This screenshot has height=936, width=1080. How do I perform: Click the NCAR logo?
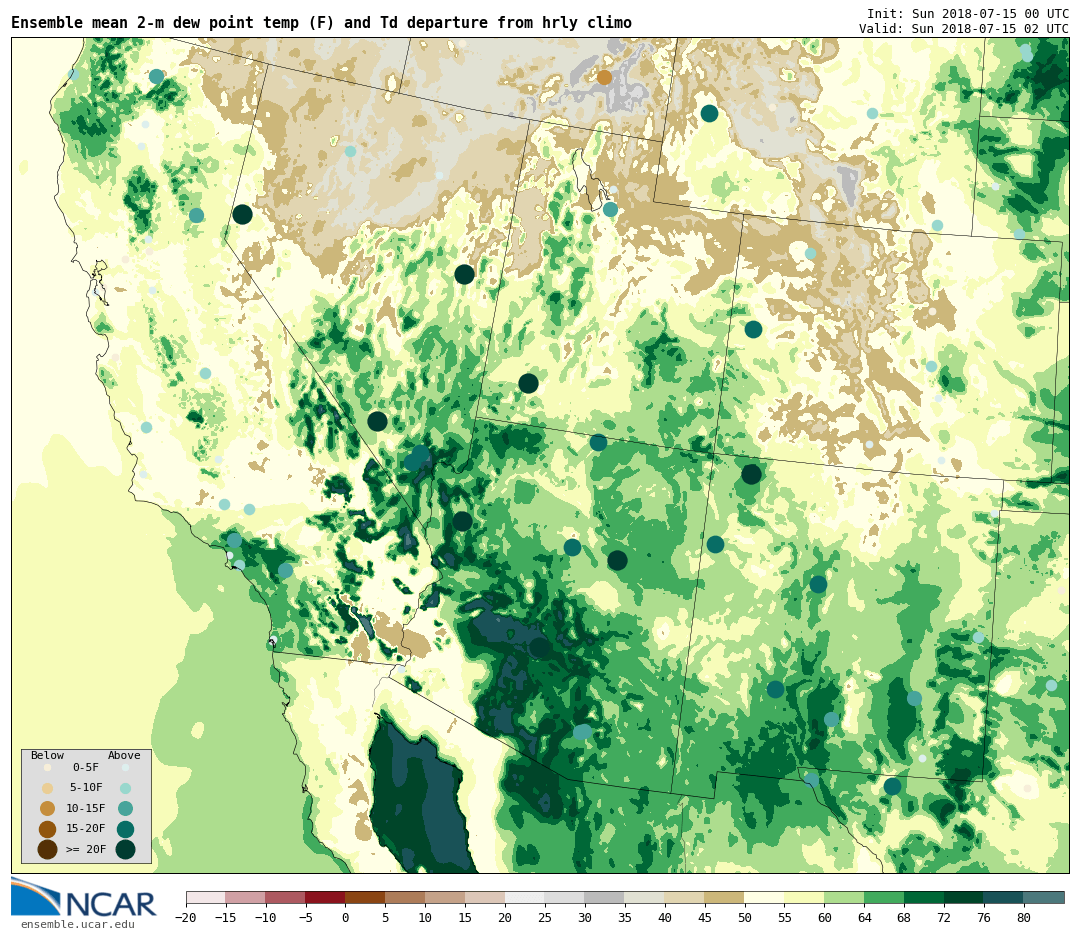[84, 898]
